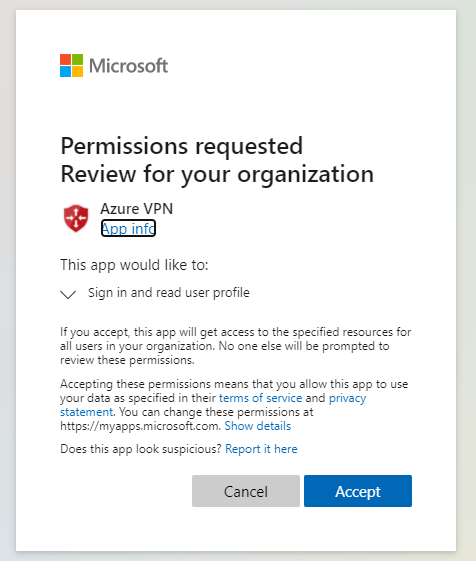Click the Azure VPN app name
Image resolution: width=476 pixels, height=561 pixels.
pos(137,209)
